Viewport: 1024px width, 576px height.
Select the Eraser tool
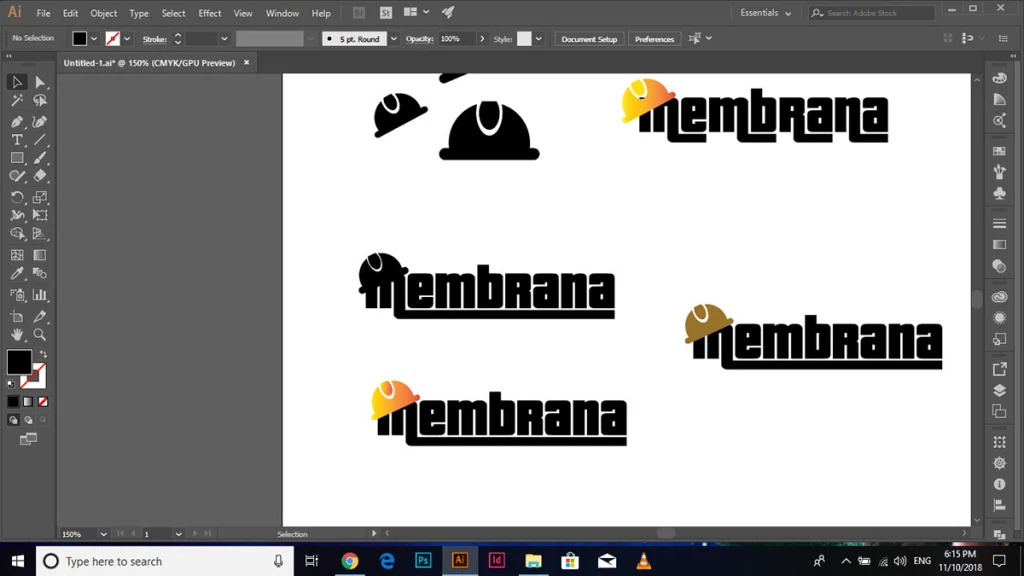40,176
